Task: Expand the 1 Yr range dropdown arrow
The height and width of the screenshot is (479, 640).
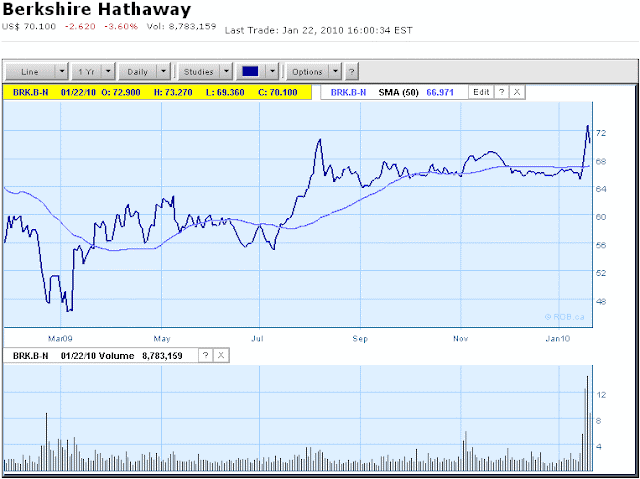Action: (108, 72)
